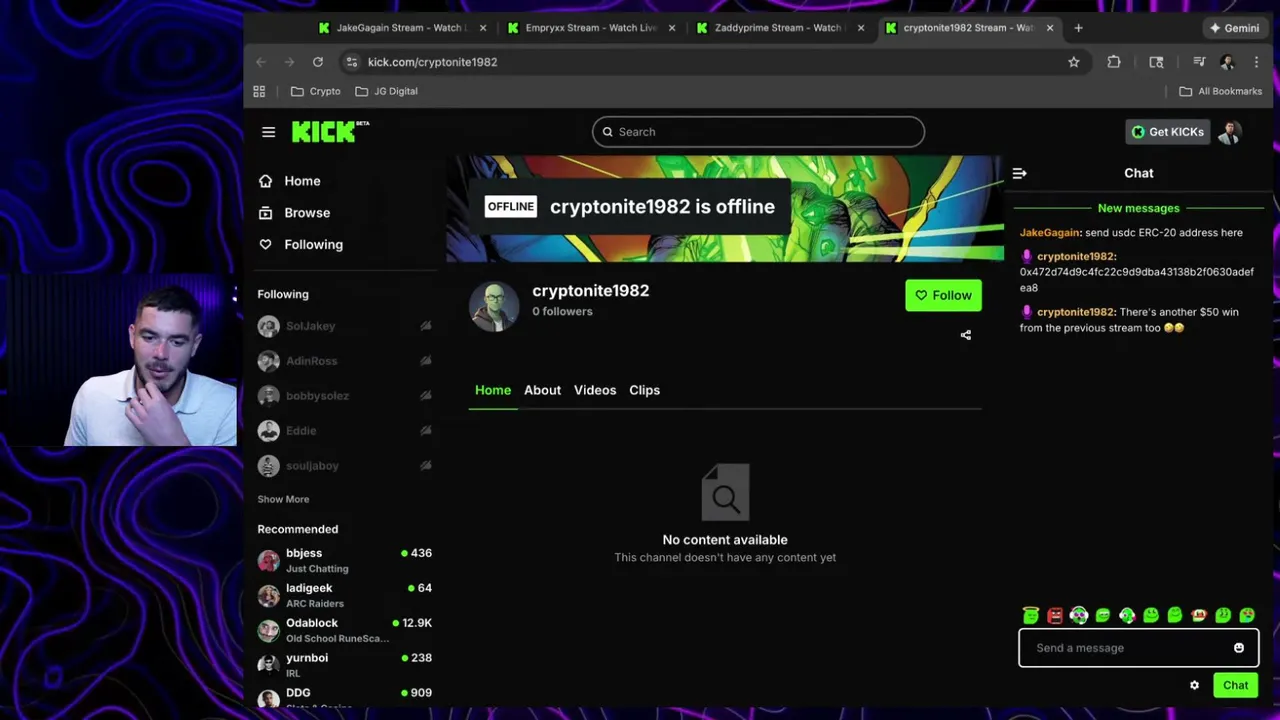Screen dimensions: 1280x720
Task: Click the share icon below Follow
Action: (x=966, y=335)
